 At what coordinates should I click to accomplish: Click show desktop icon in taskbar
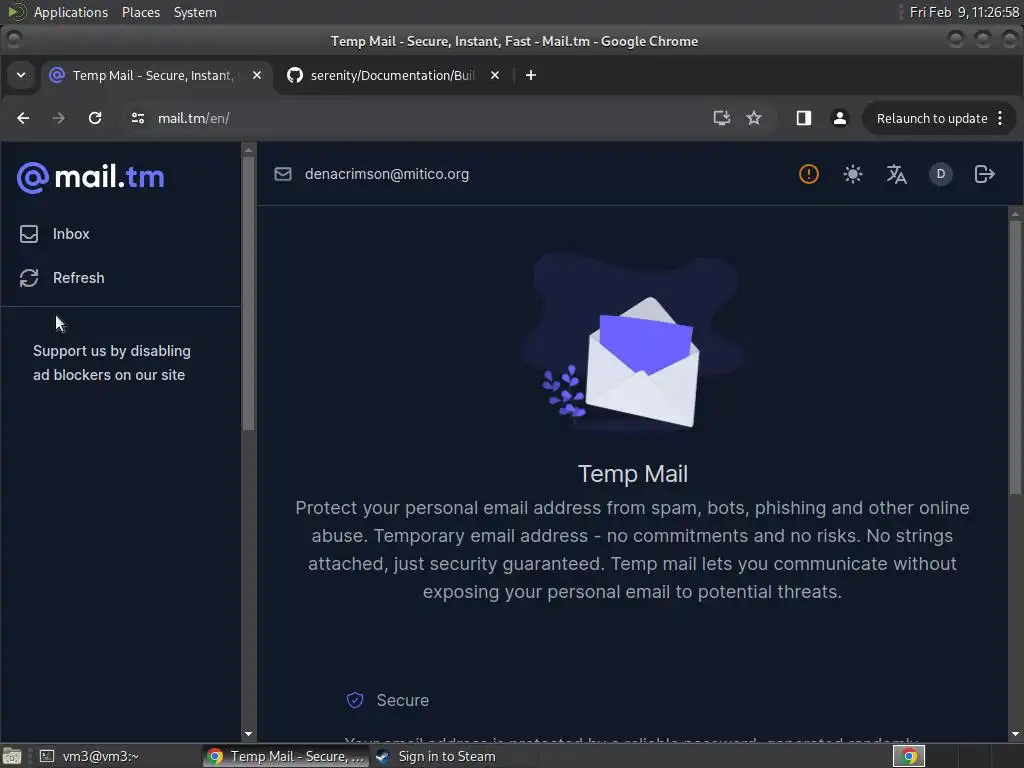click(x=12, y=756)
